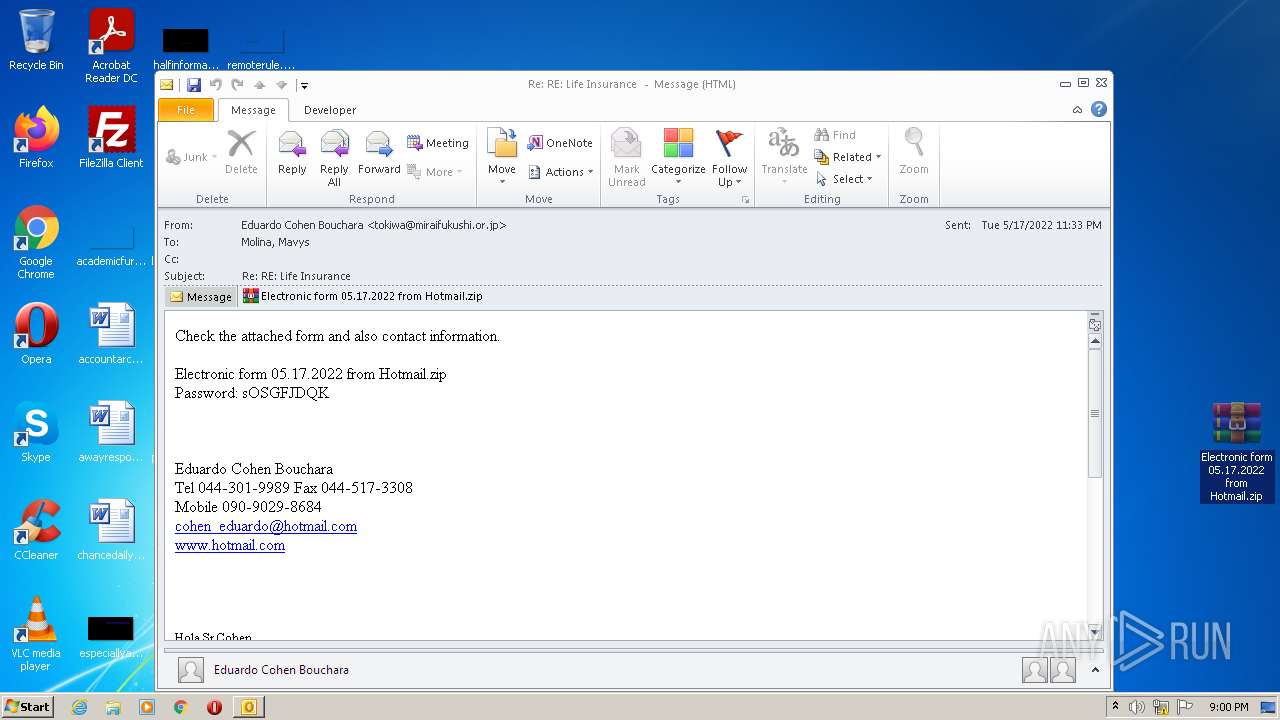This screenshot has height=720, width=1280.
Task: Click Eduardo Cohen Bouchara contact photo
Action: (190, 670)
